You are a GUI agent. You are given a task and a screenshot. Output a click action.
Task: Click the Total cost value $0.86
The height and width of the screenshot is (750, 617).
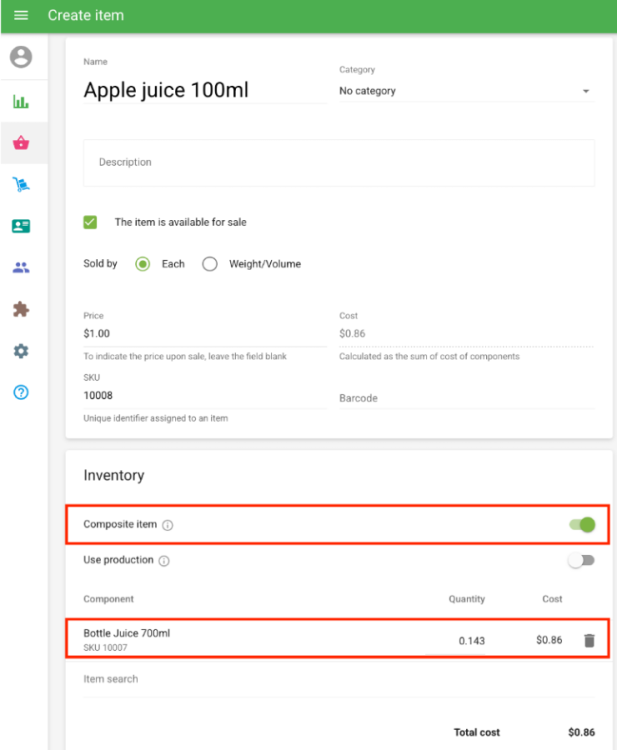[x=581, y=732]
